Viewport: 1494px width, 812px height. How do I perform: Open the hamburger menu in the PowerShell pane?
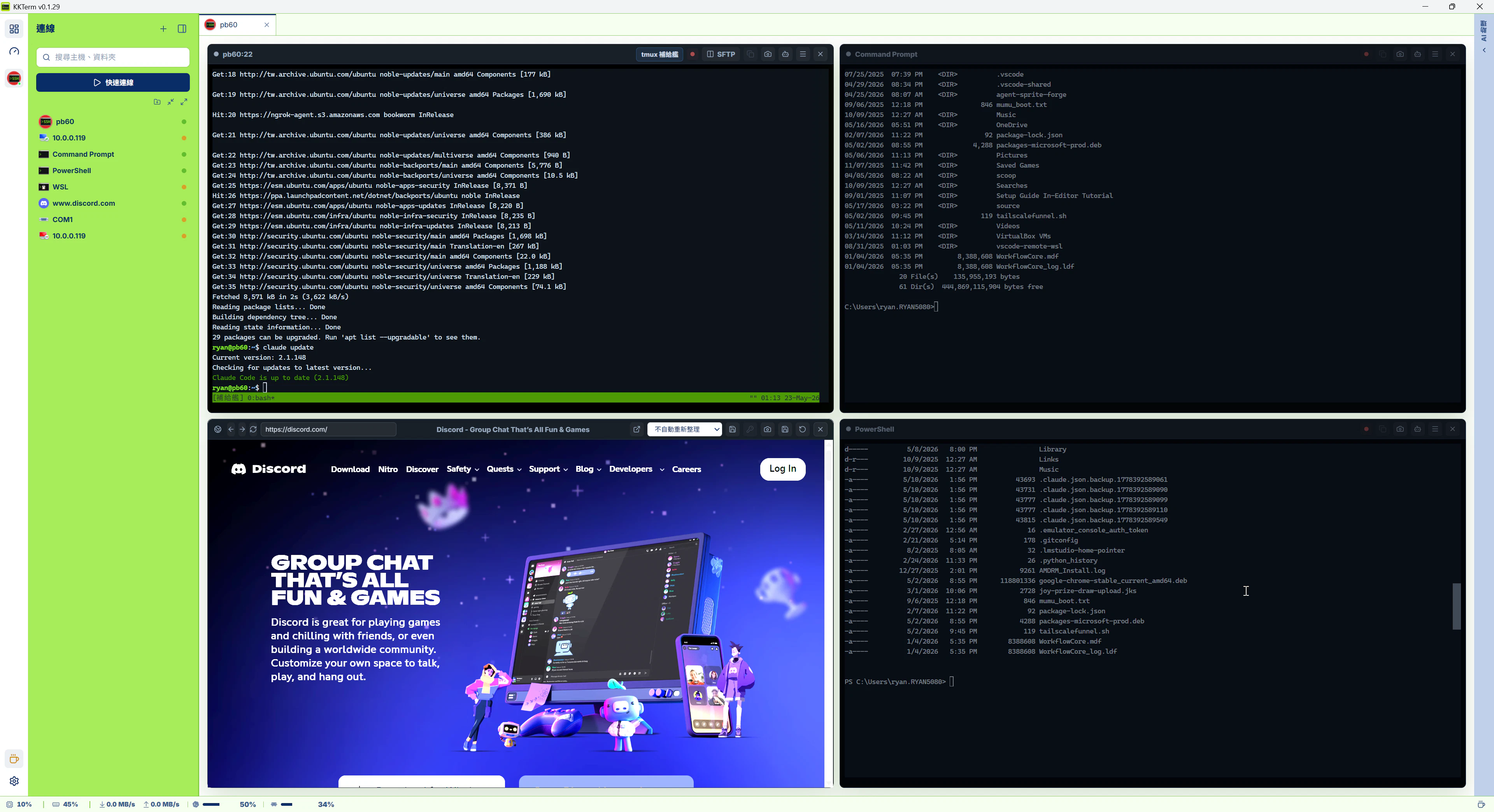[1435, 429]
